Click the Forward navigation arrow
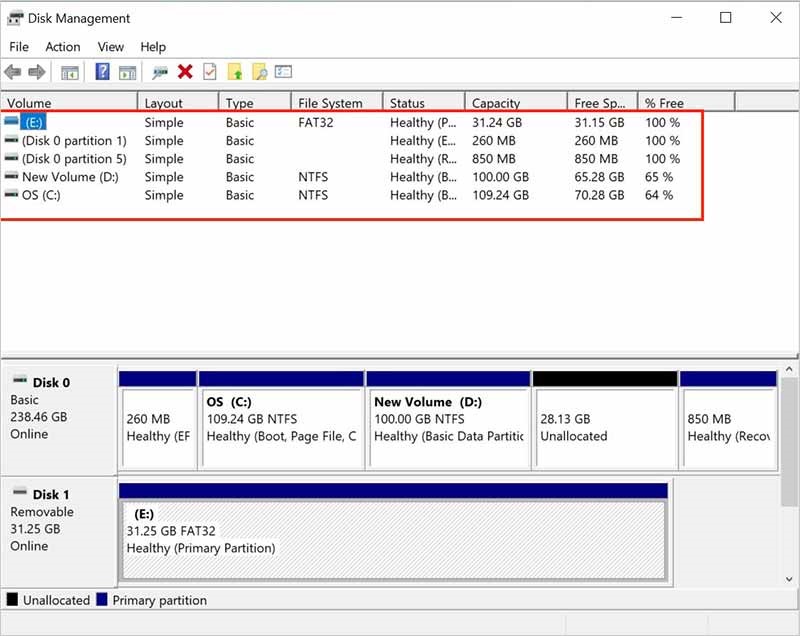This screenshot has width=800, height=636. 37,71
